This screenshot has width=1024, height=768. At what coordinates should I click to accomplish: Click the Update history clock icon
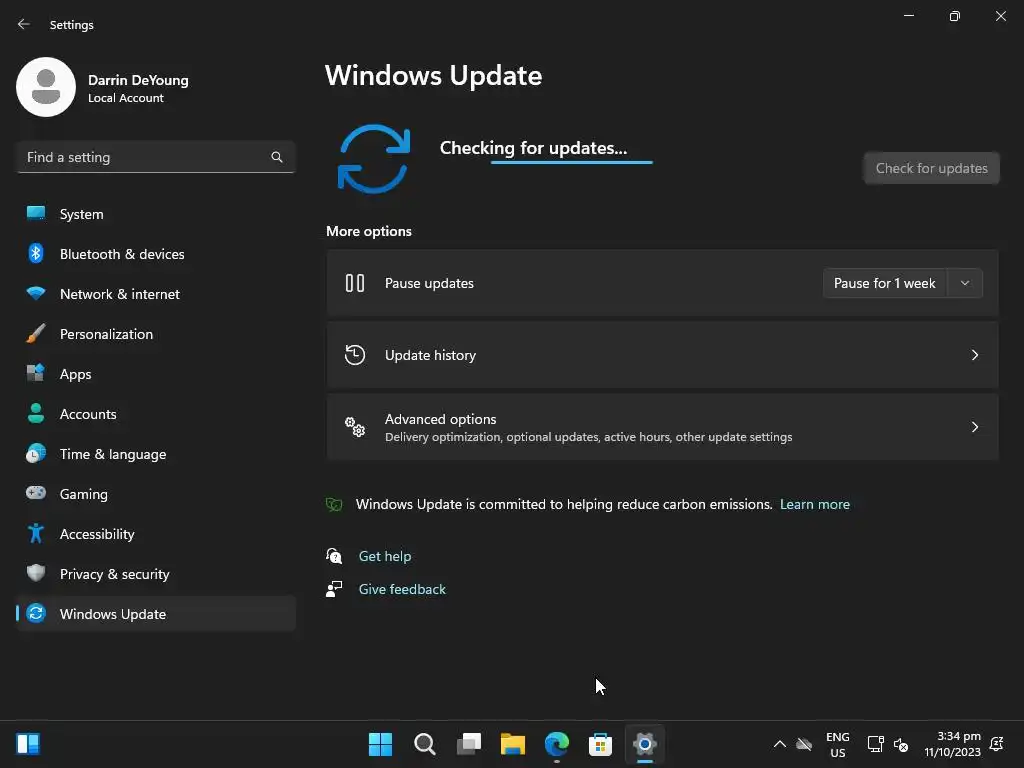coord(355,355)
